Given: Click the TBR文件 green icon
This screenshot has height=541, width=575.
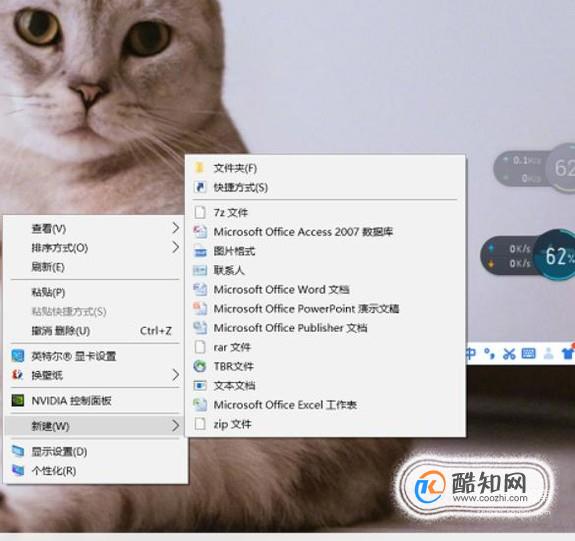Looking at the screenshot, I should coord(200,366).
